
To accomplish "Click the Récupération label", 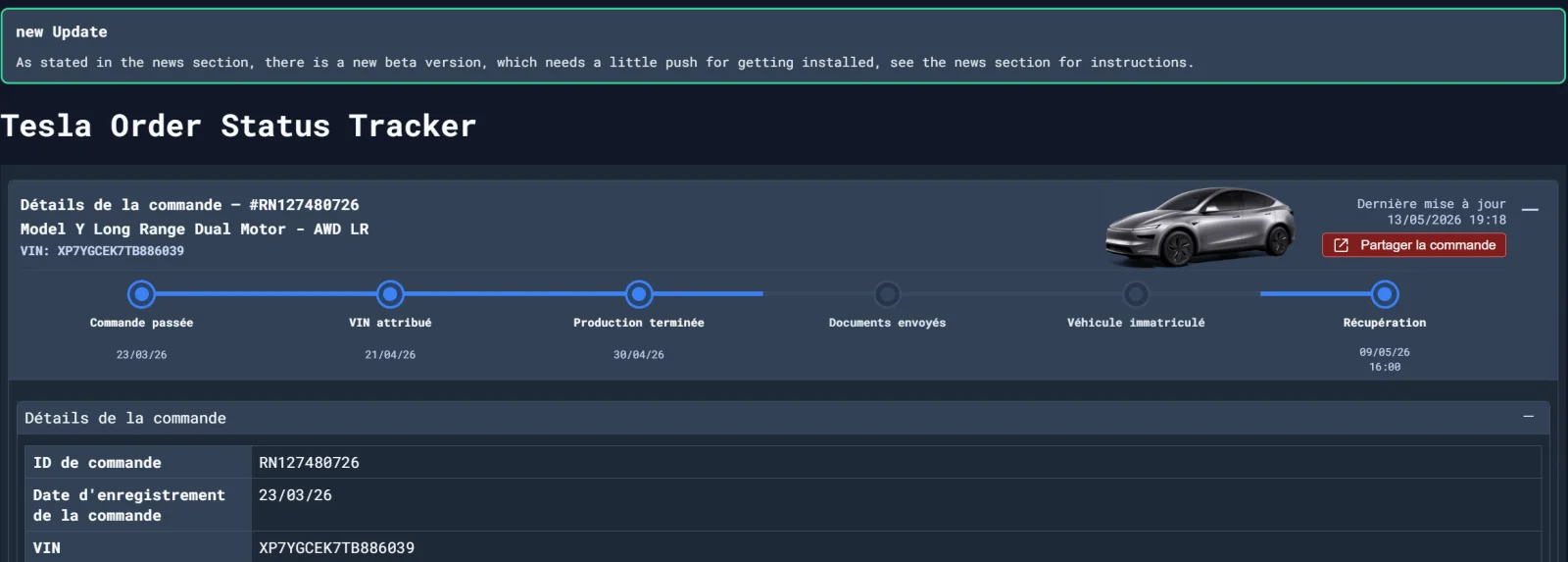I will (1385, 323).
